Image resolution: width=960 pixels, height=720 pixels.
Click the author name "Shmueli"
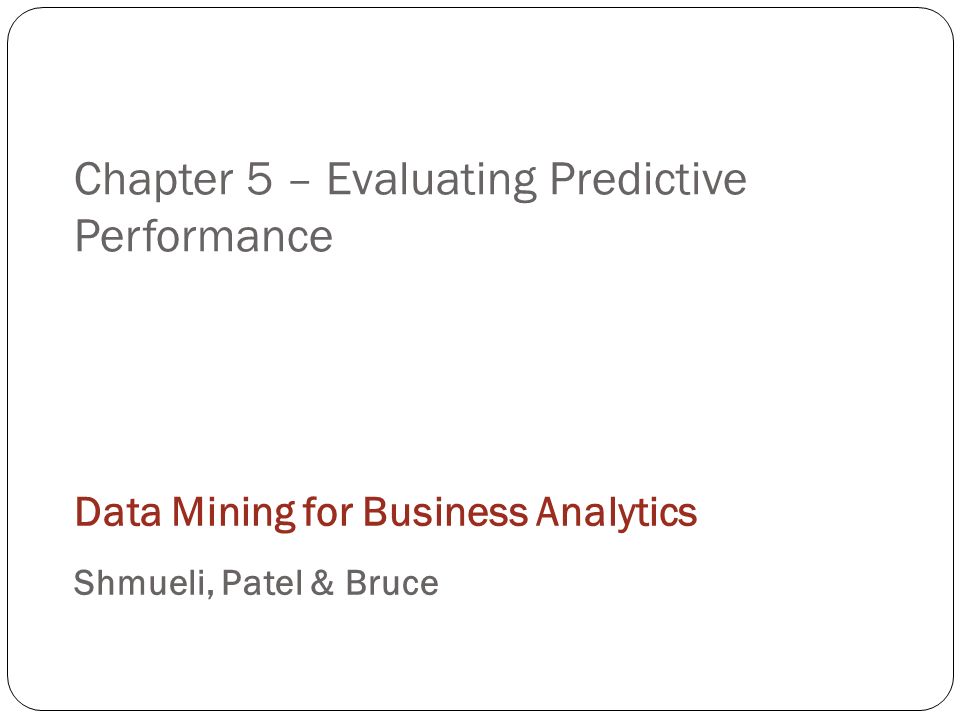tap(140, 582)
